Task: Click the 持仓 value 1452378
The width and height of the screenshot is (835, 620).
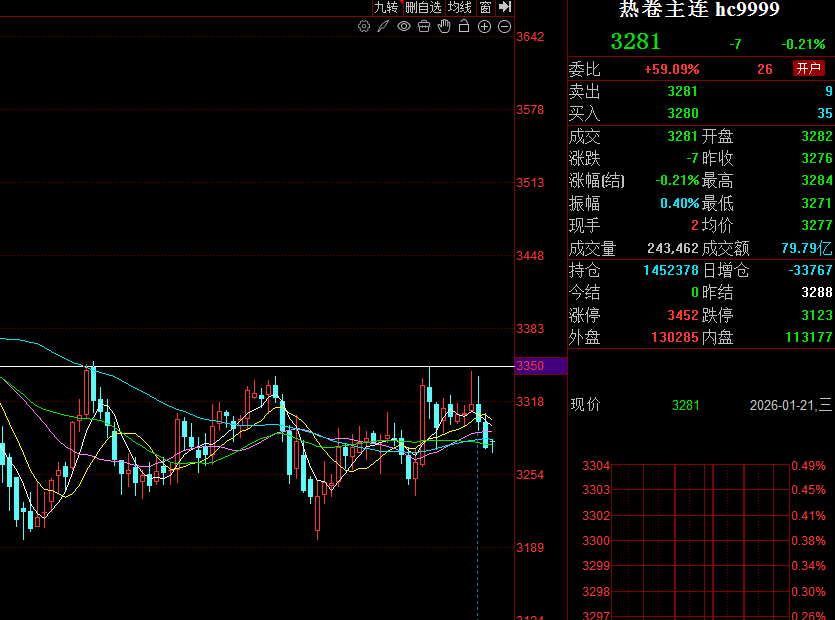Action: [x=671, y=271]
